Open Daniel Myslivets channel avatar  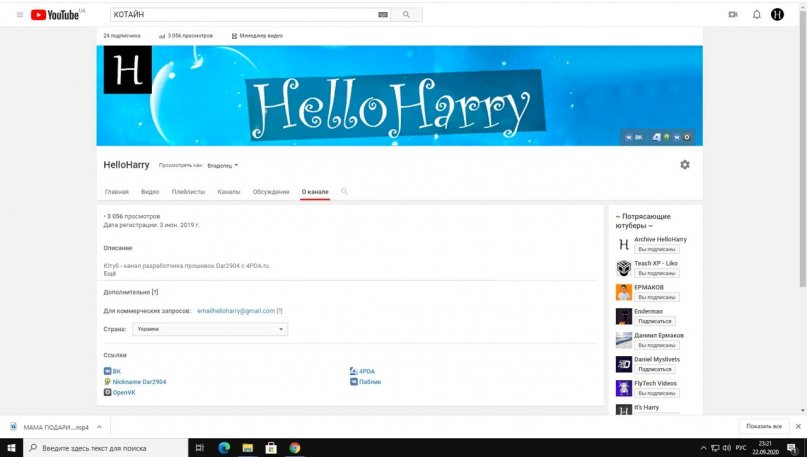tap(624, 364)
